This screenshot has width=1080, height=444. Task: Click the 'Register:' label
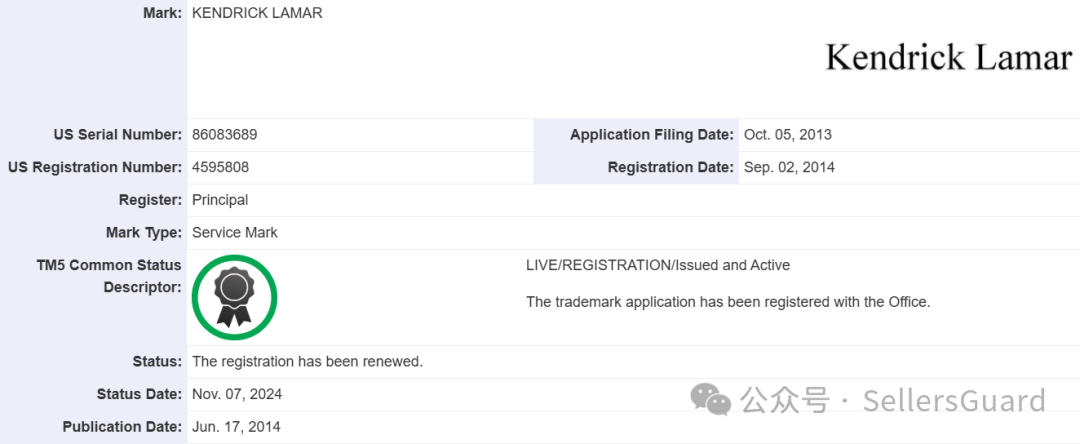pyautogui.click(x=151, y=200)
